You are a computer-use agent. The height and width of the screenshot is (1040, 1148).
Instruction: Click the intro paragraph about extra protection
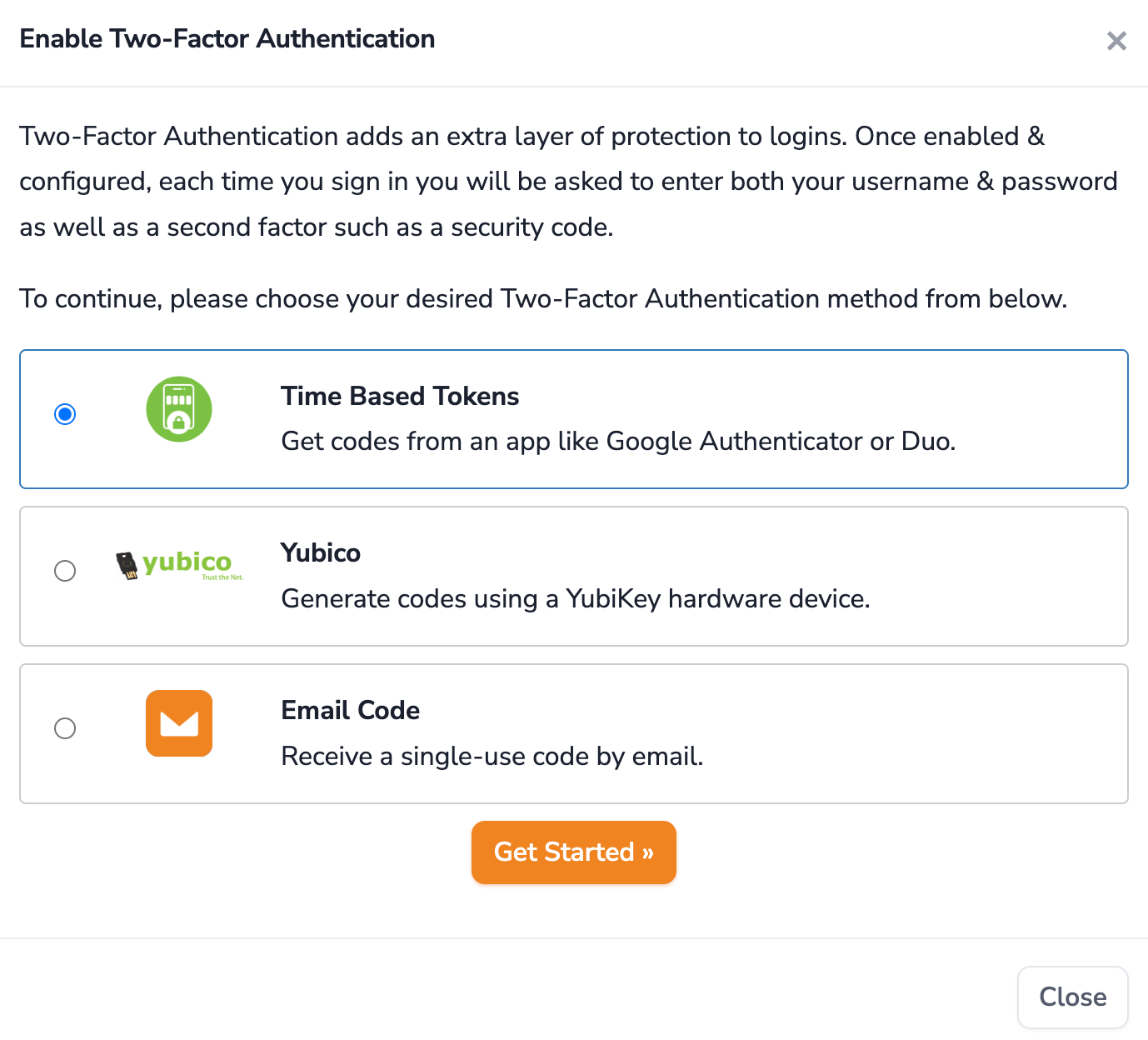click(568, 182)
